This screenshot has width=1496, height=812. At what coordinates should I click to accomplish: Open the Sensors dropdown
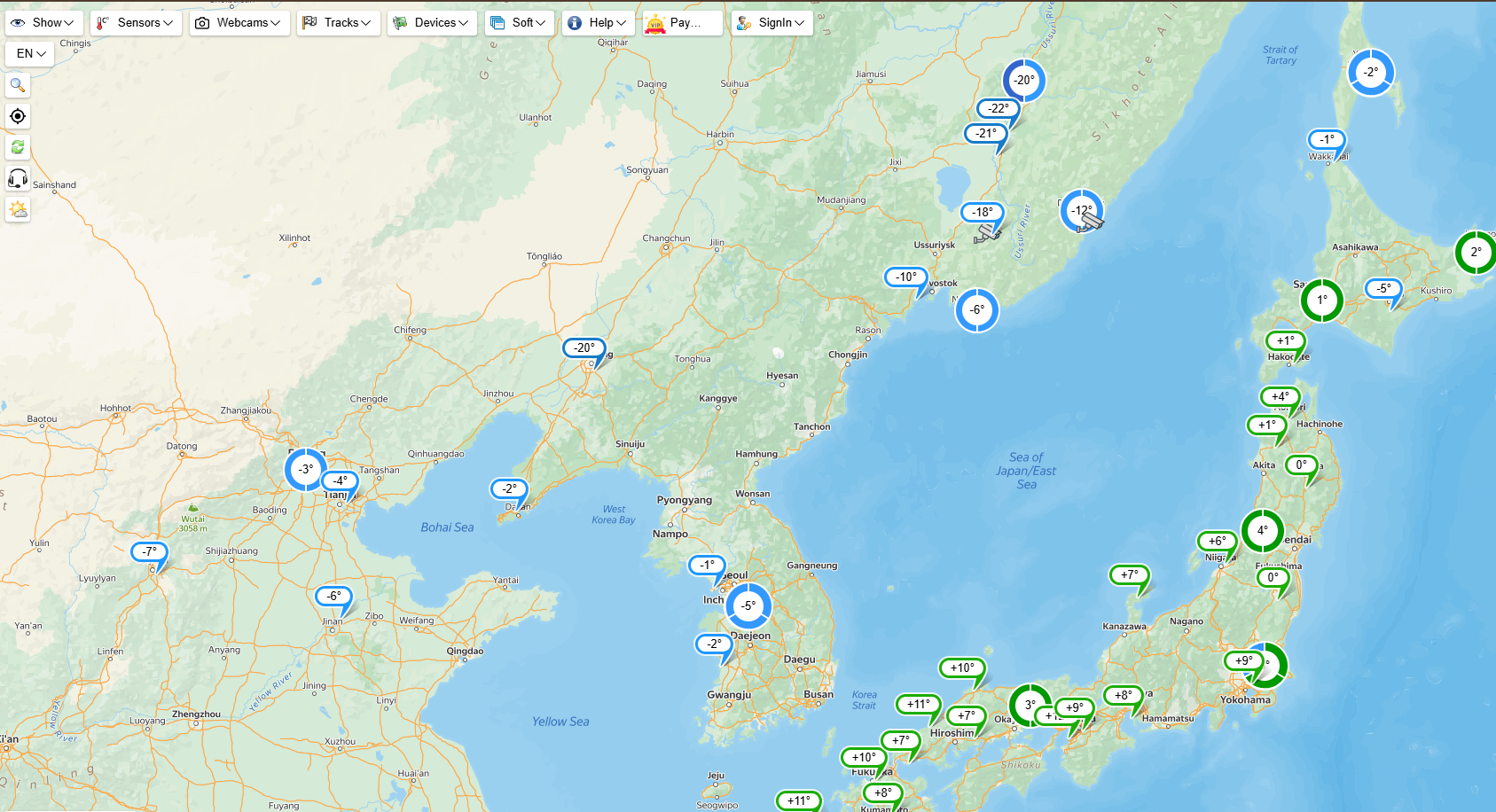pos(136,23)
